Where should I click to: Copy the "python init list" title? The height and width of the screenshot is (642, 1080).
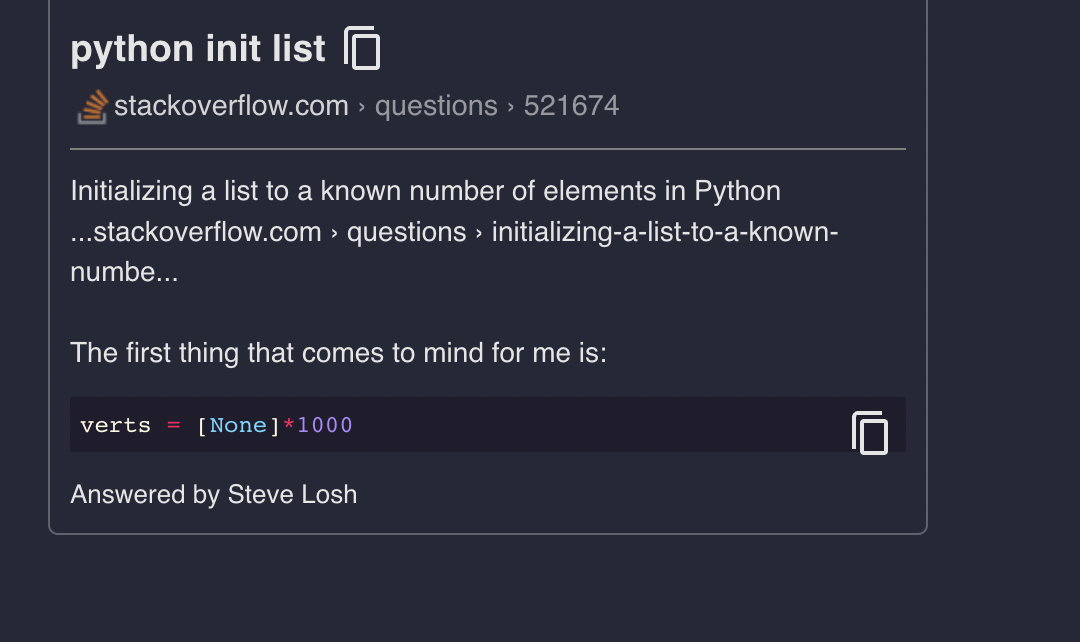coord(362,48)
